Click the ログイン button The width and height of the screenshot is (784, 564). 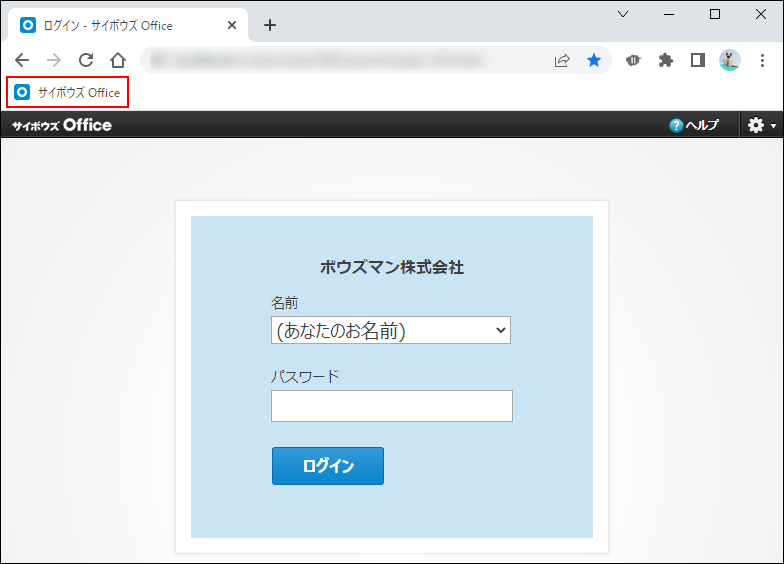(x=328, y=466)
